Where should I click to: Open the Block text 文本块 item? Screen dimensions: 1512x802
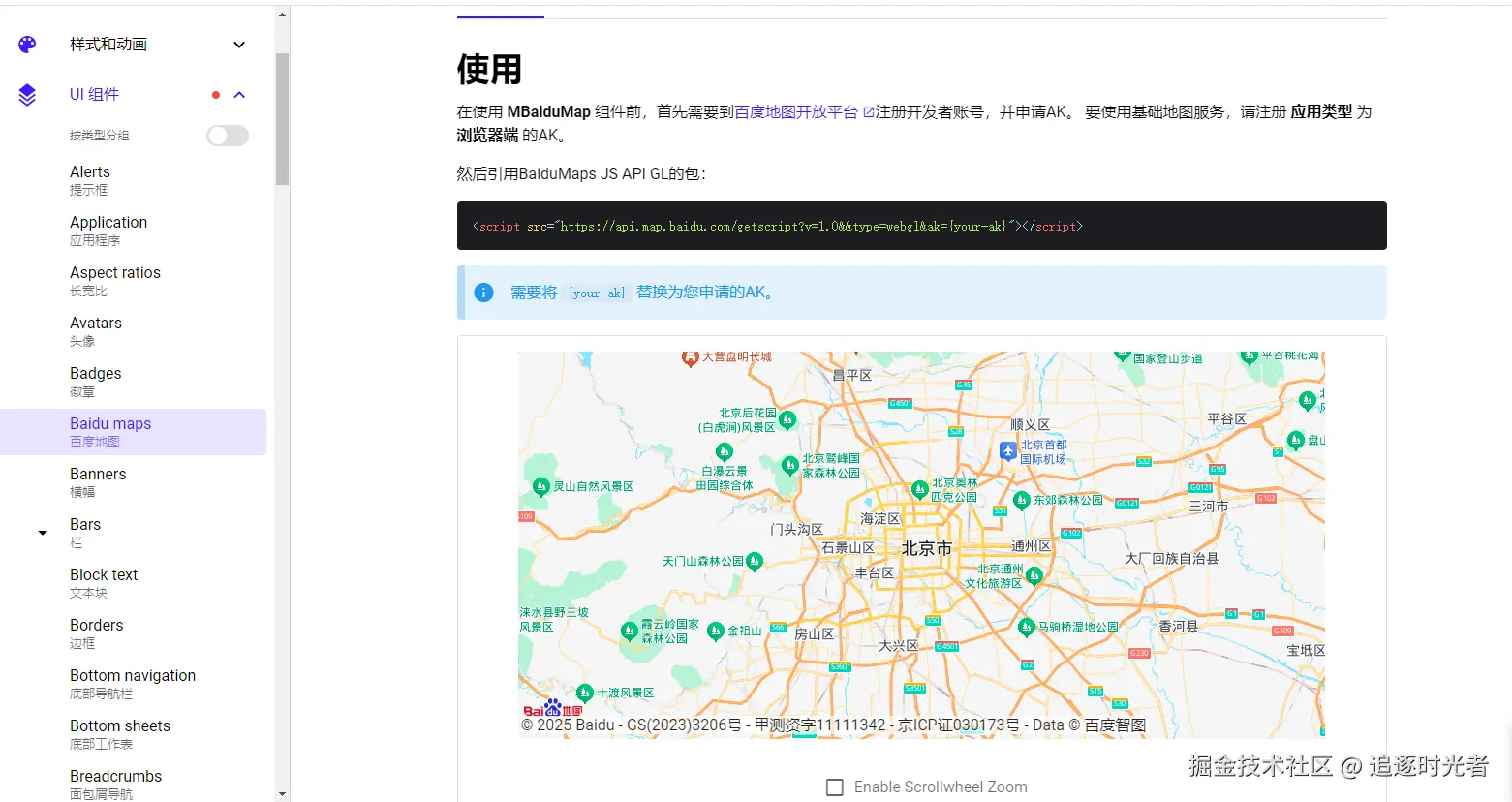click(x=133, y=583)
